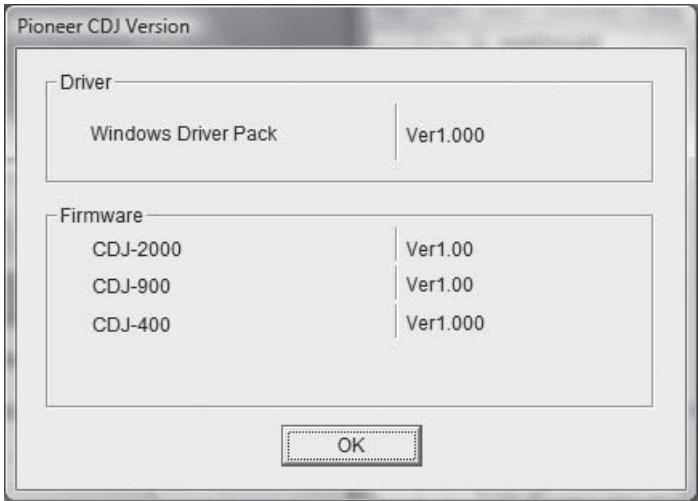Click the OK button
This screenshot has height=501, width=698.
(x=351, y=445)
